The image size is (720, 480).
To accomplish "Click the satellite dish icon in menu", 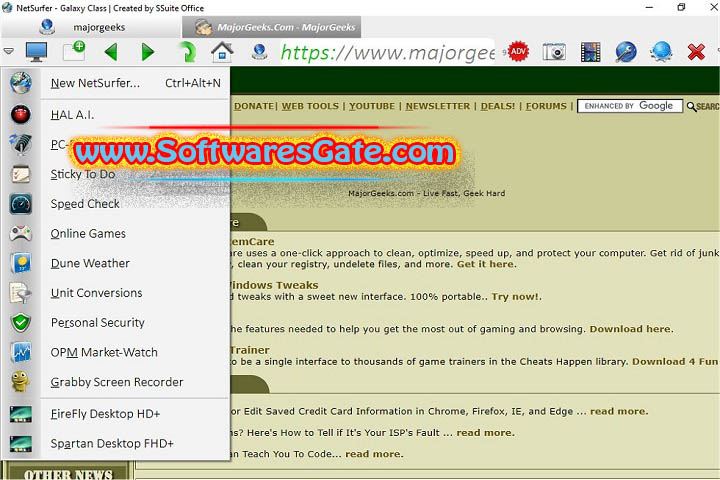I will click(21, 144).
